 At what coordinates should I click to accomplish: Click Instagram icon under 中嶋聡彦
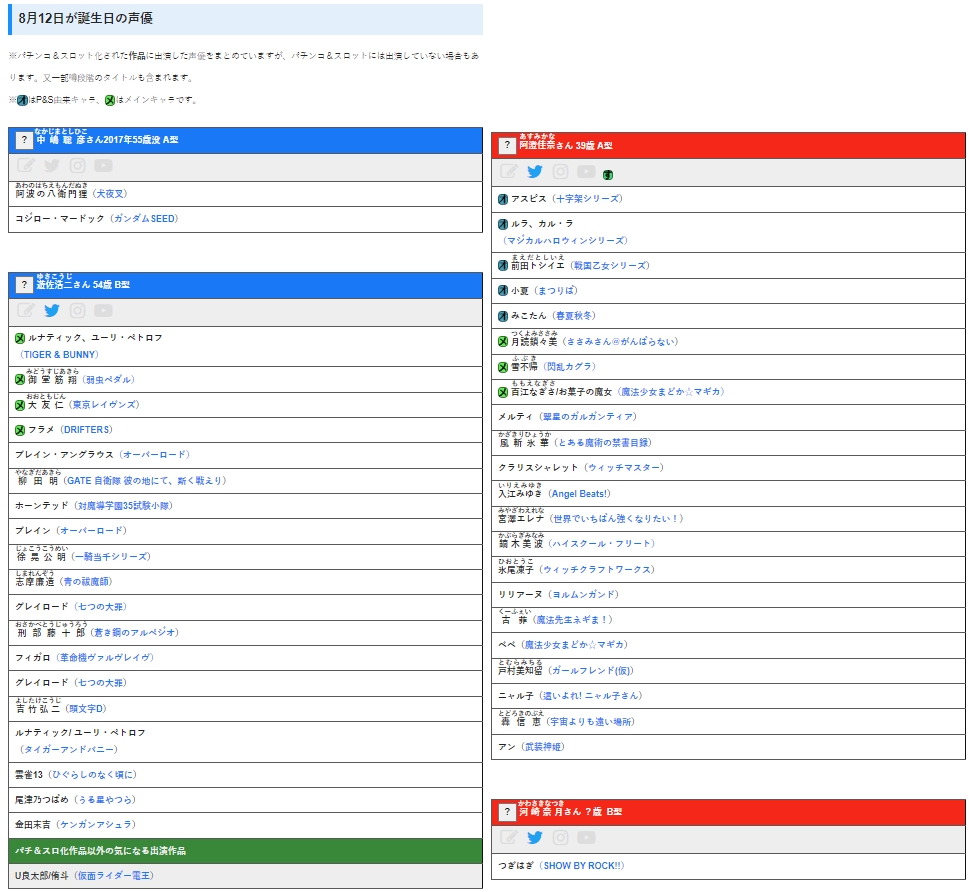[77, 166]
